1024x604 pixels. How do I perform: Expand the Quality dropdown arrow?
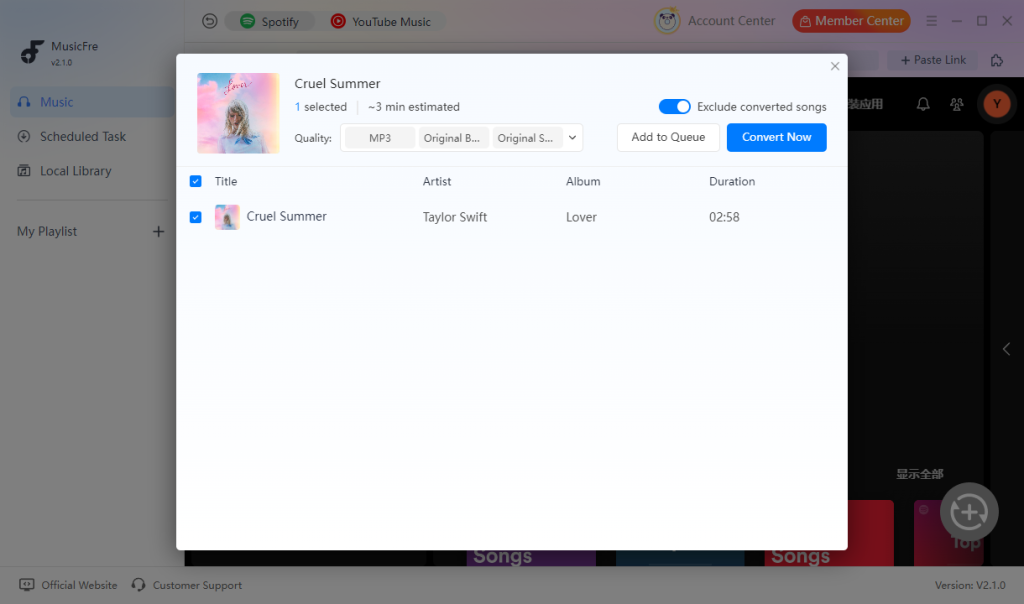click(572, 138)
